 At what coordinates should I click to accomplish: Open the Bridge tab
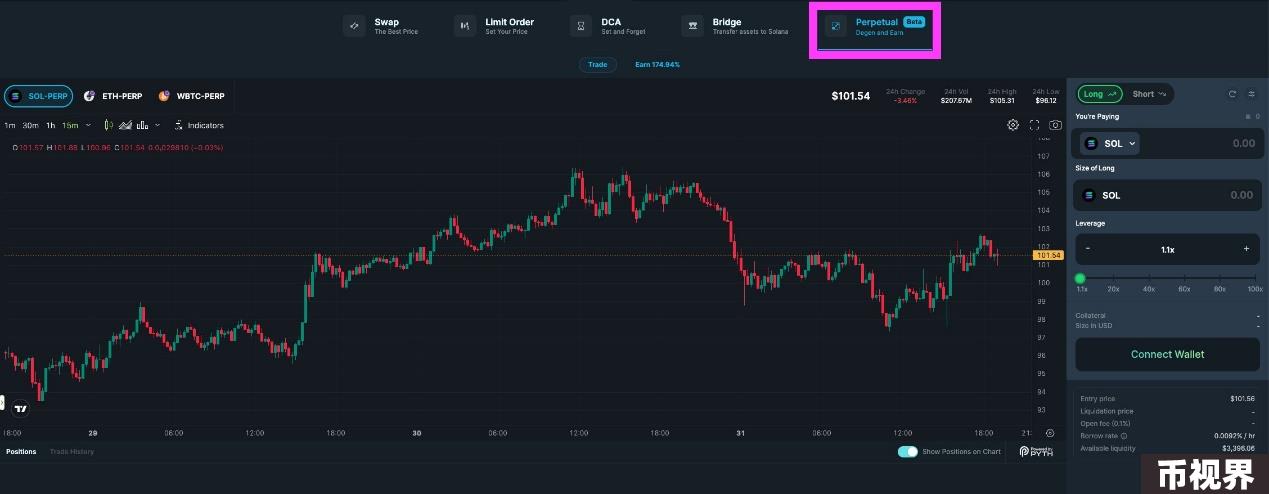click(735, 26)
